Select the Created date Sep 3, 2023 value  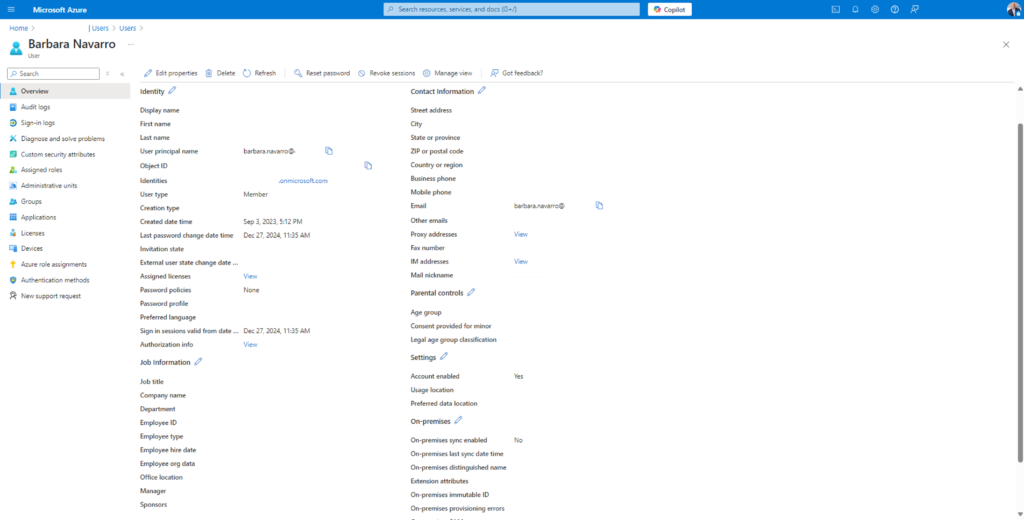[273, 222]
